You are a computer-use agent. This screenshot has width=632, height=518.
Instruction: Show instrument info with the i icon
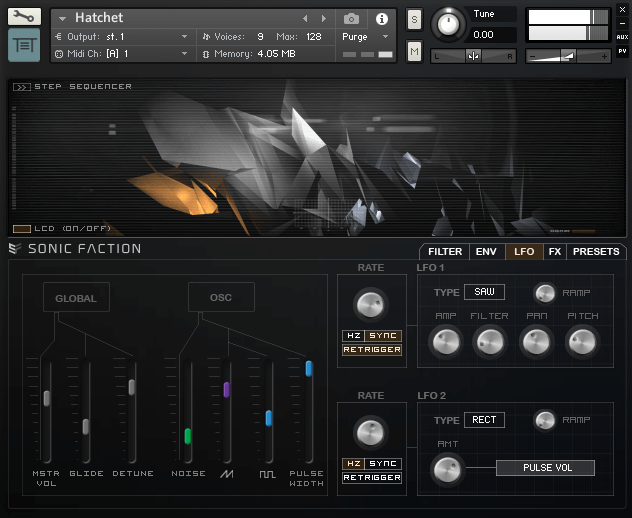pyautogui.click(x=382, y=19)
